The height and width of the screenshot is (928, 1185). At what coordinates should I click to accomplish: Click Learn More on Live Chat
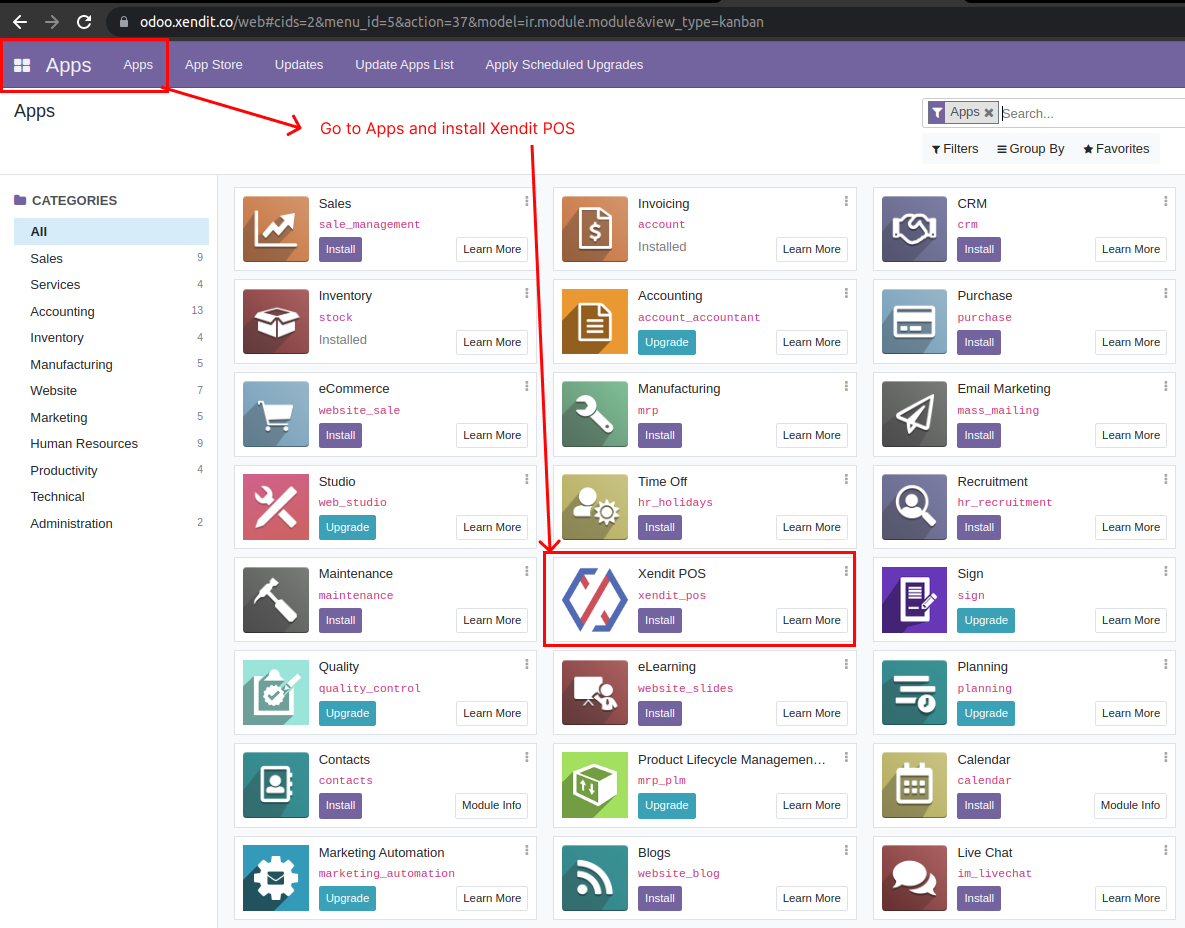tap(1131, 899)
